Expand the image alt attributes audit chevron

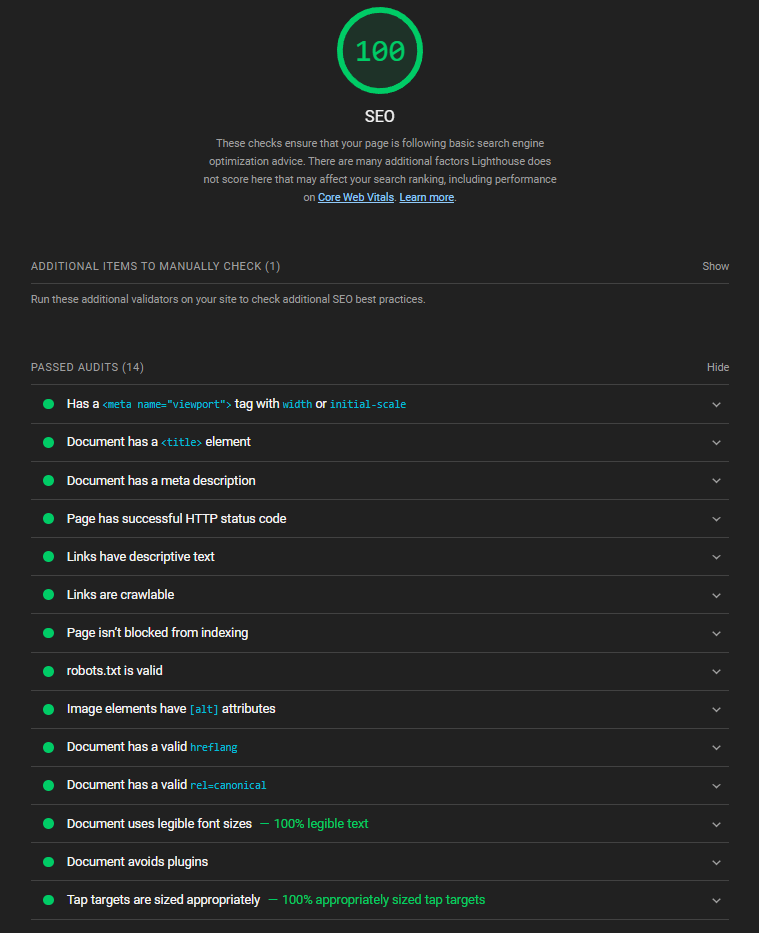click(x=716, y=709)
